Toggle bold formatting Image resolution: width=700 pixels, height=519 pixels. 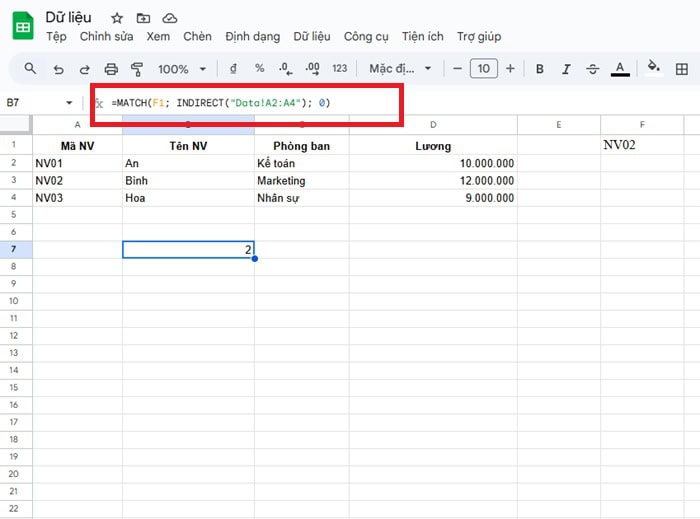pos(540,69)
